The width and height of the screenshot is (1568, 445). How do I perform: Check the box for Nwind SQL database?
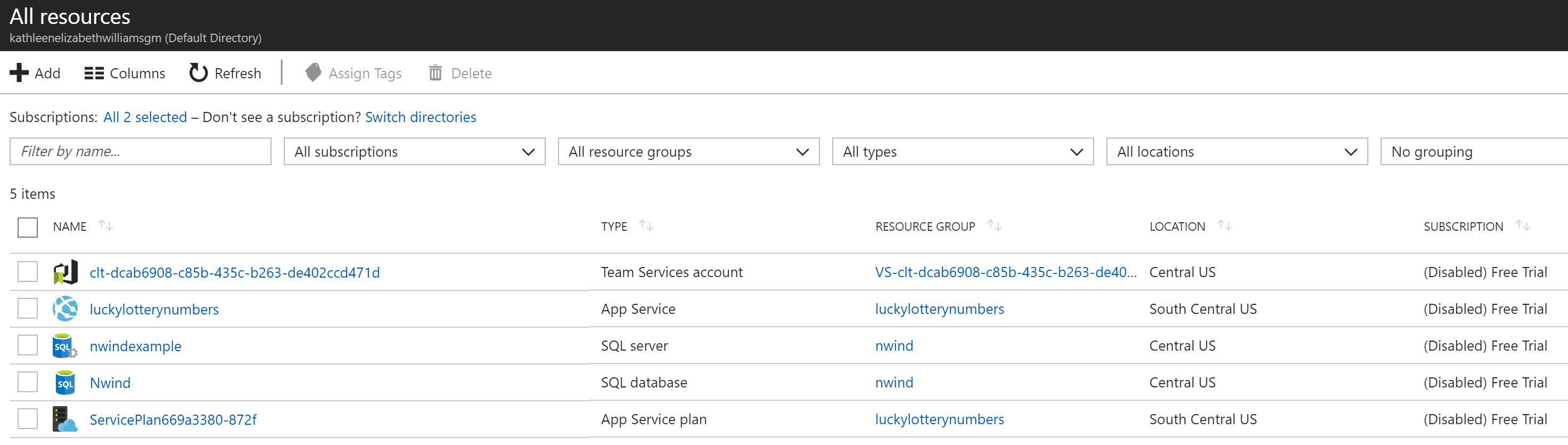pos(27,382)
